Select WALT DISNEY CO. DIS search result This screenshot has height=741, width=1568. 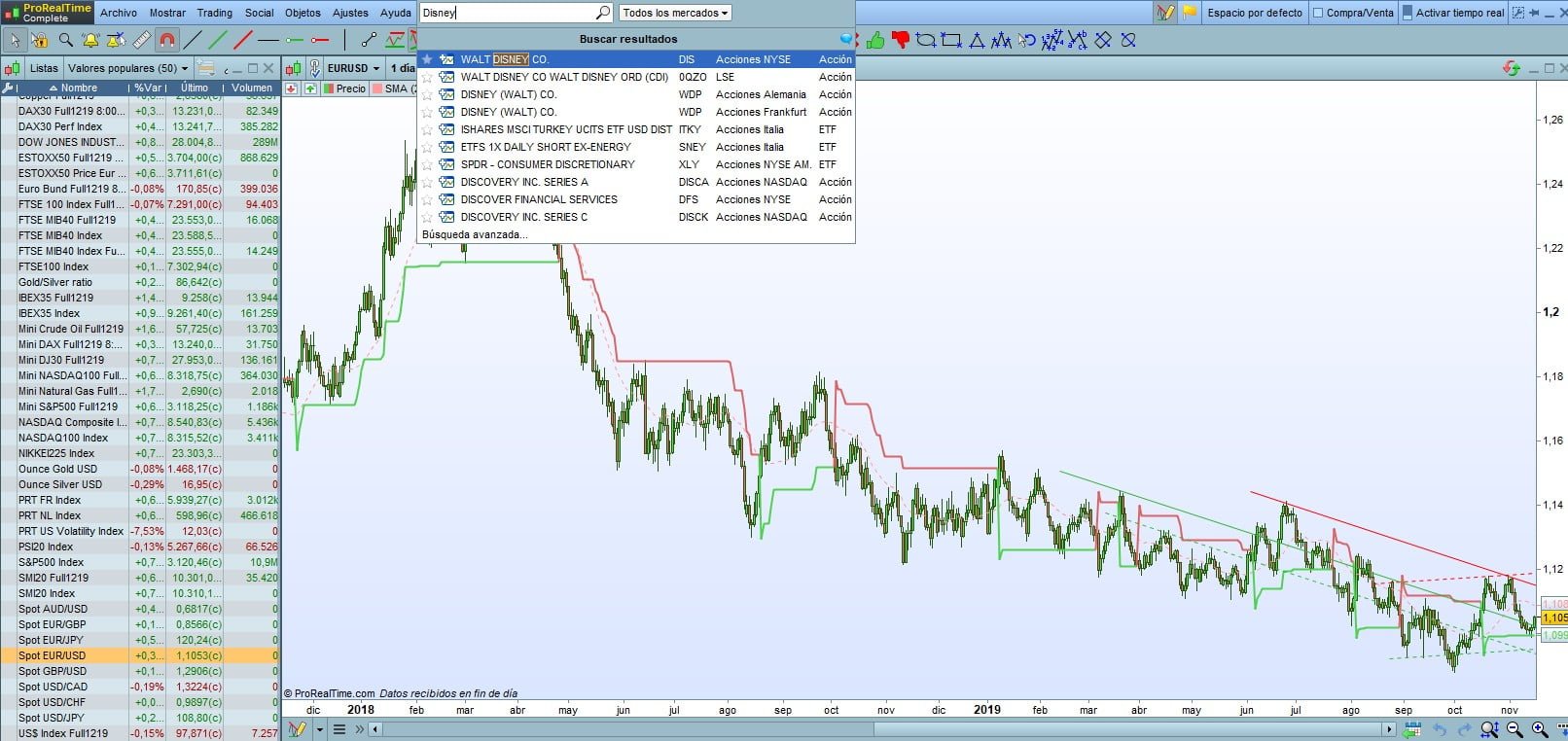tap(635, 59)
